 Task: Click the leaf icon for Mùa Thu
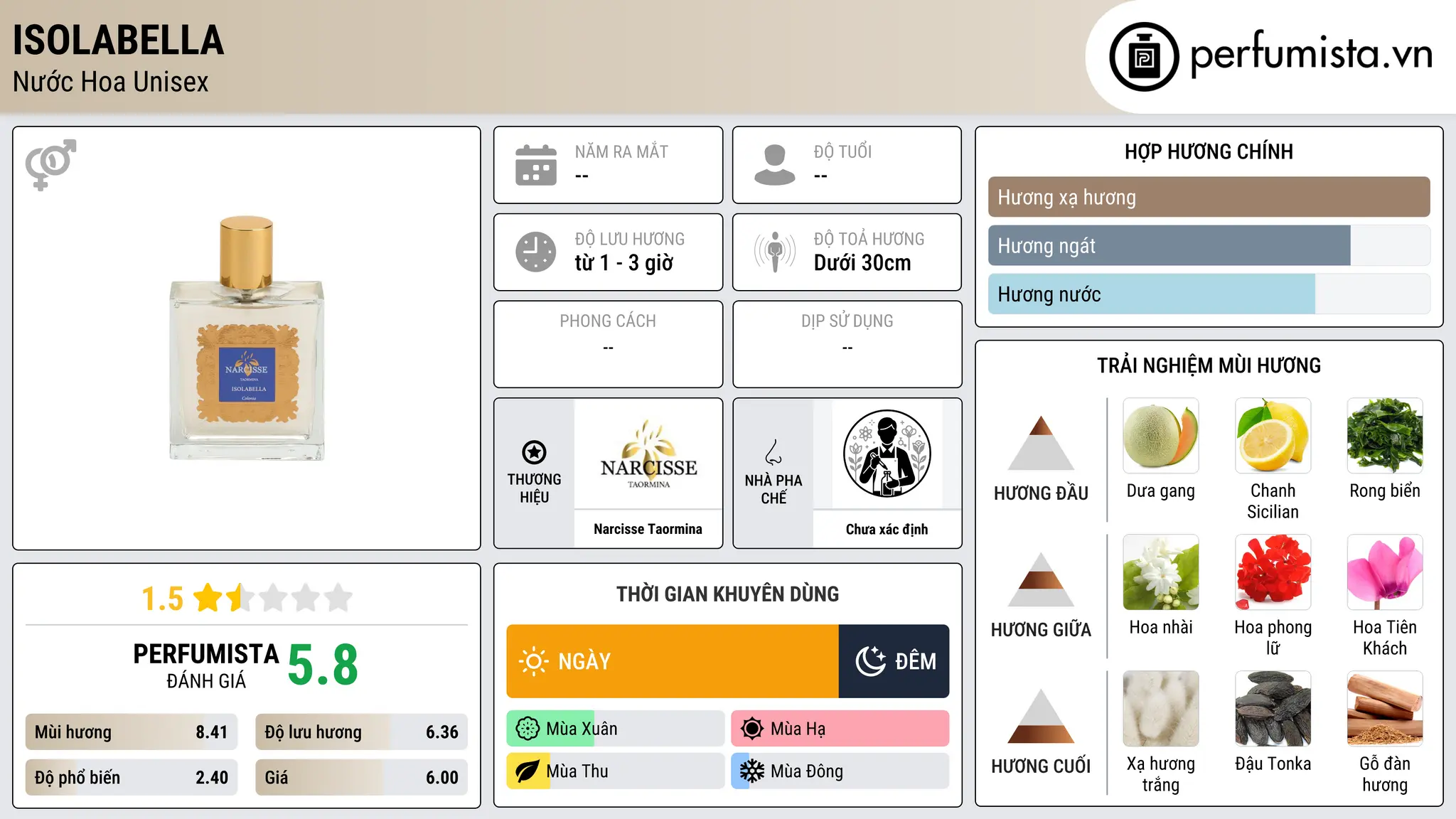click(x=527, y=771)
